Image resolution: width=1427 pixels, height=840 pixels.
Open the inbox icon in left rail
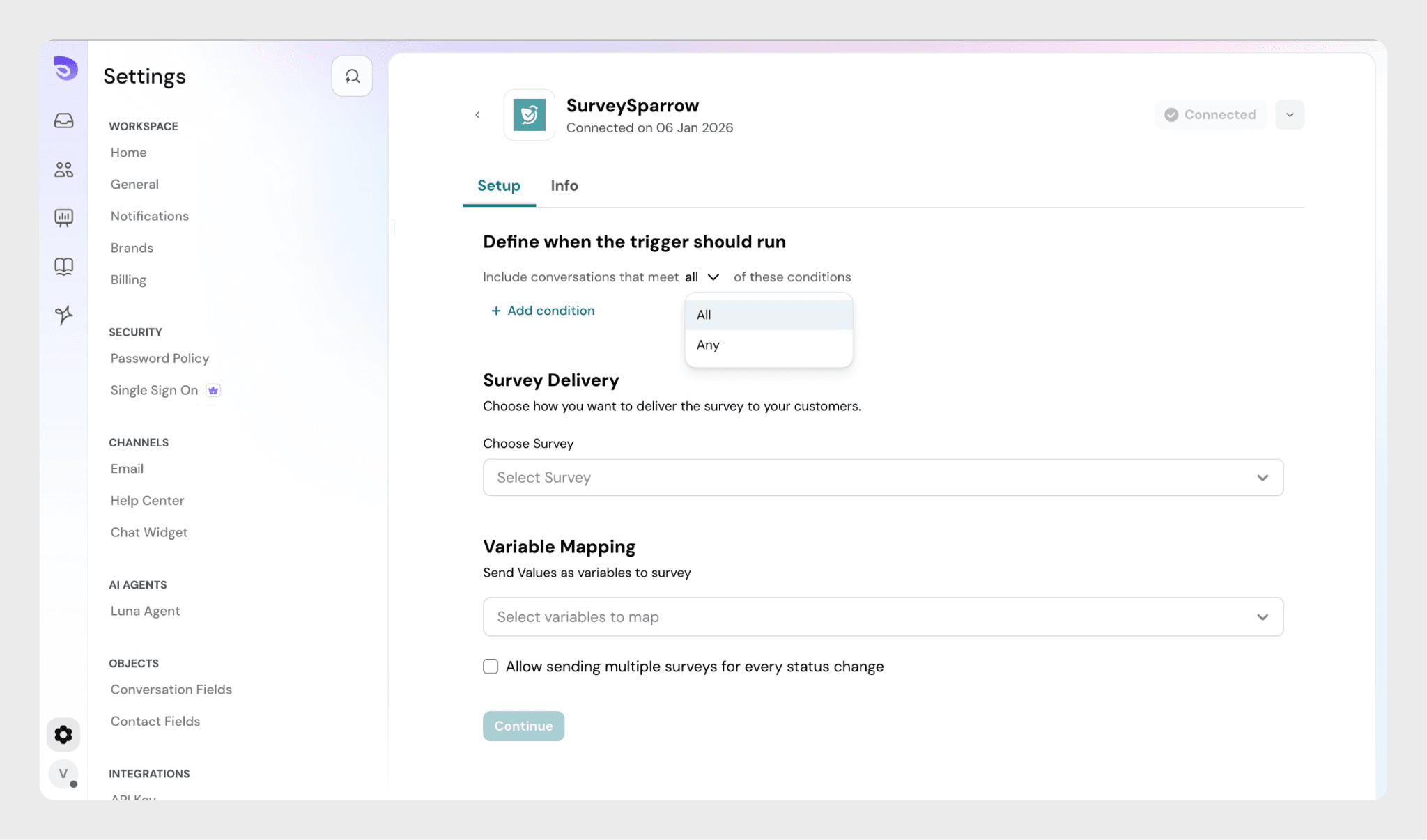coord(63,121)
